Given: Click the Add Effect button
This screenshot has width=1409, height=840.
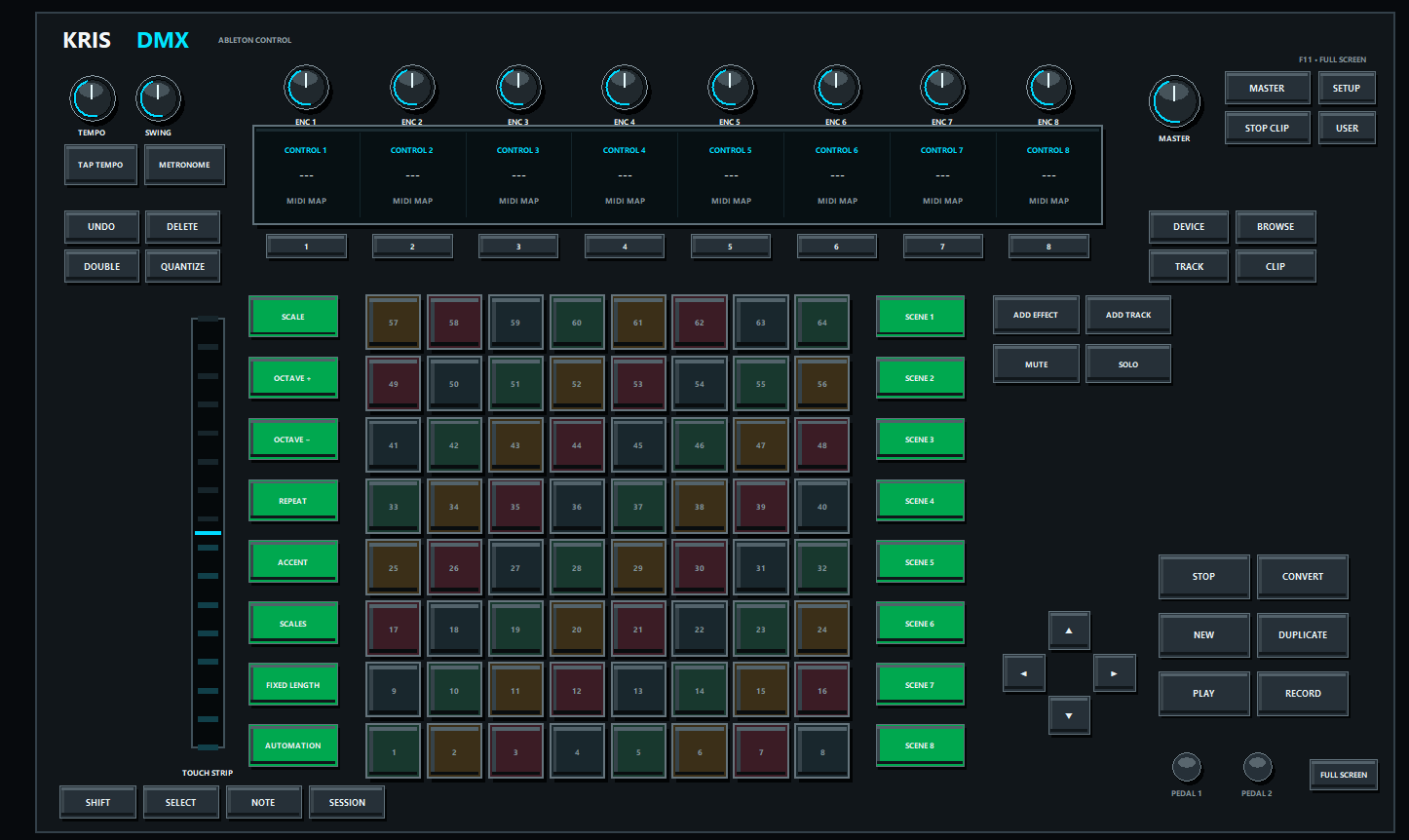Looking at the screenshot, I should 1036,315.
